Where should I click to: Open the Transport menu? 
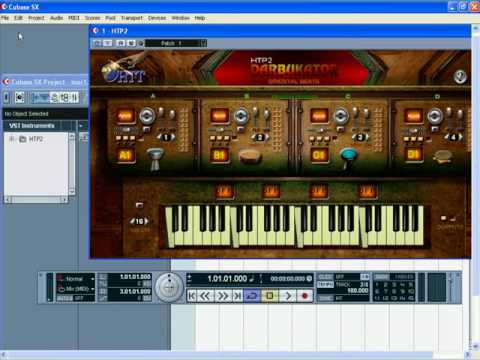pos(131,18)
